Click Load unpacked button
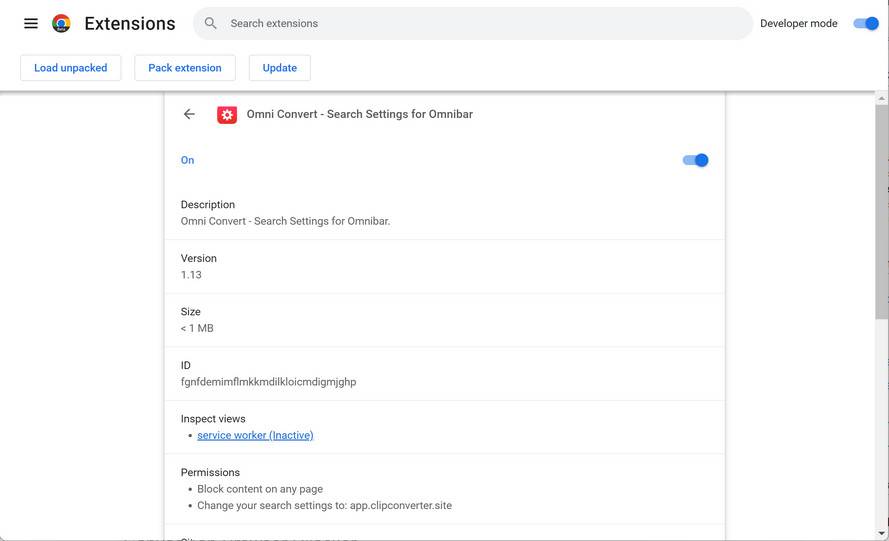The image size is (889, 541). point(70,68)
